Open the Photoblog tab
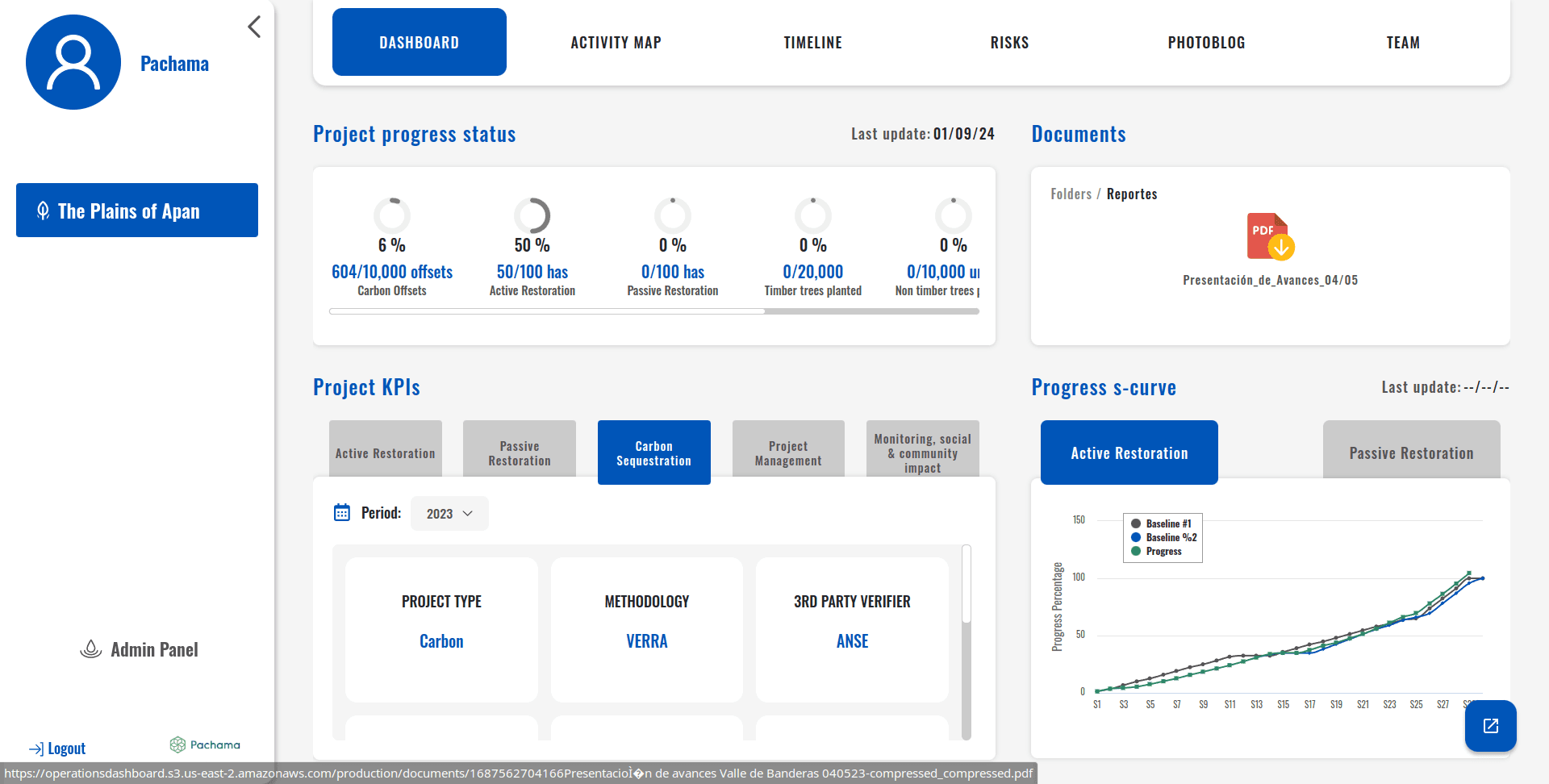 [x=1207, y=42]
